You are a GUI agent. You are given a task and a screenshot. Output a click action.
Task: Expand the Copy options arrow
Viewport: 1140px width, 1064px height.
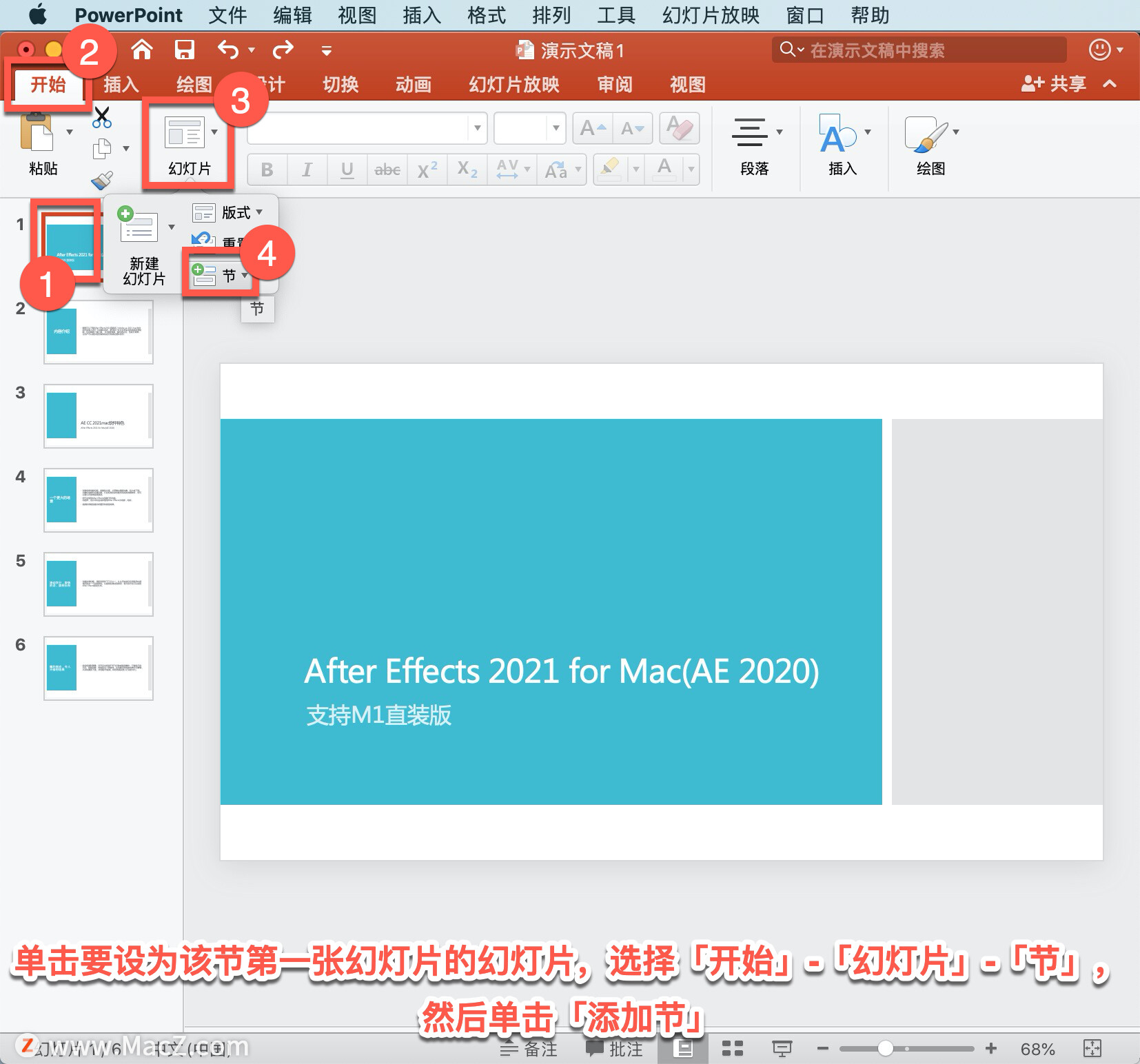[x=125, y=148]
